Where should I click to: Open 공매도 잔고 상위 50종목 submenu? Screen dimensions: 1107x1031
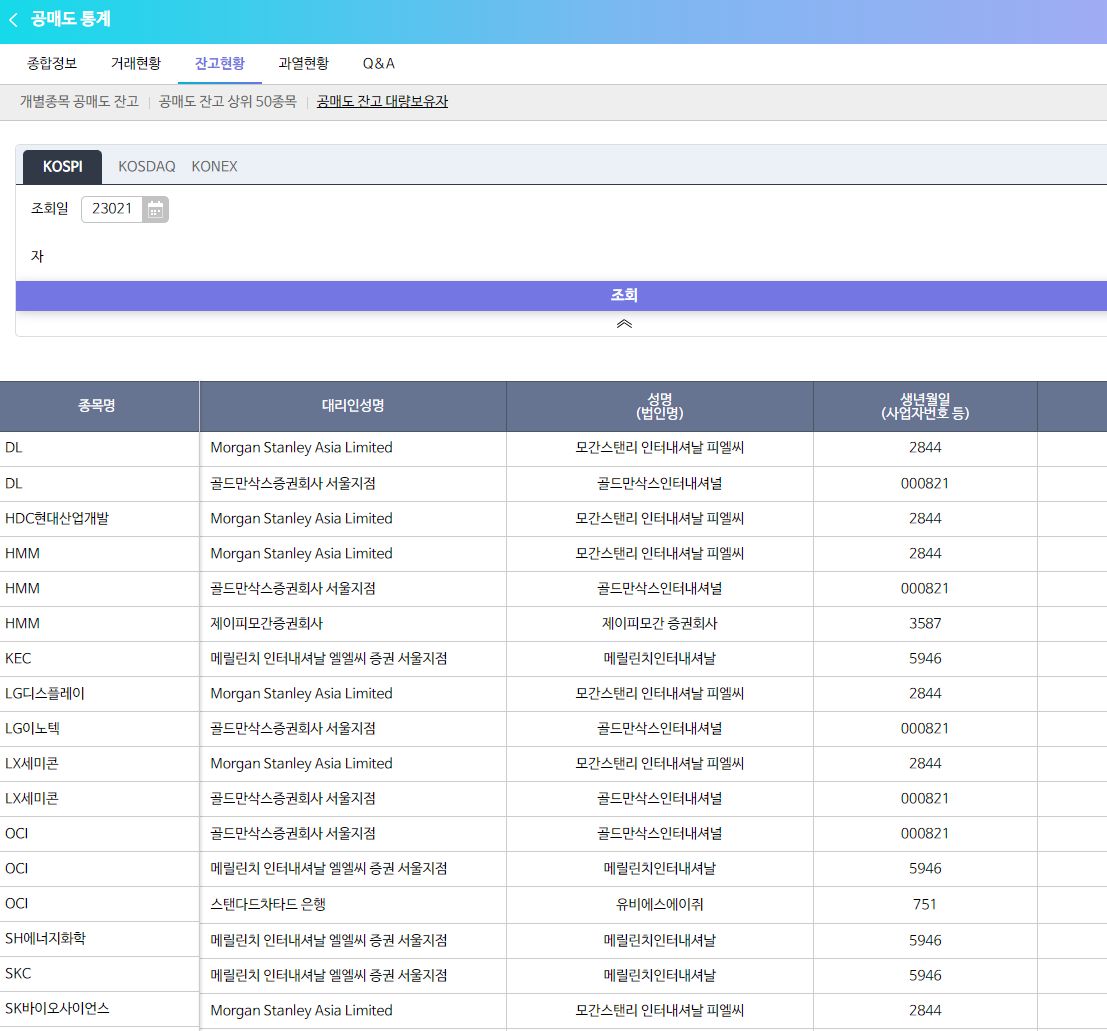click(227, 102)
